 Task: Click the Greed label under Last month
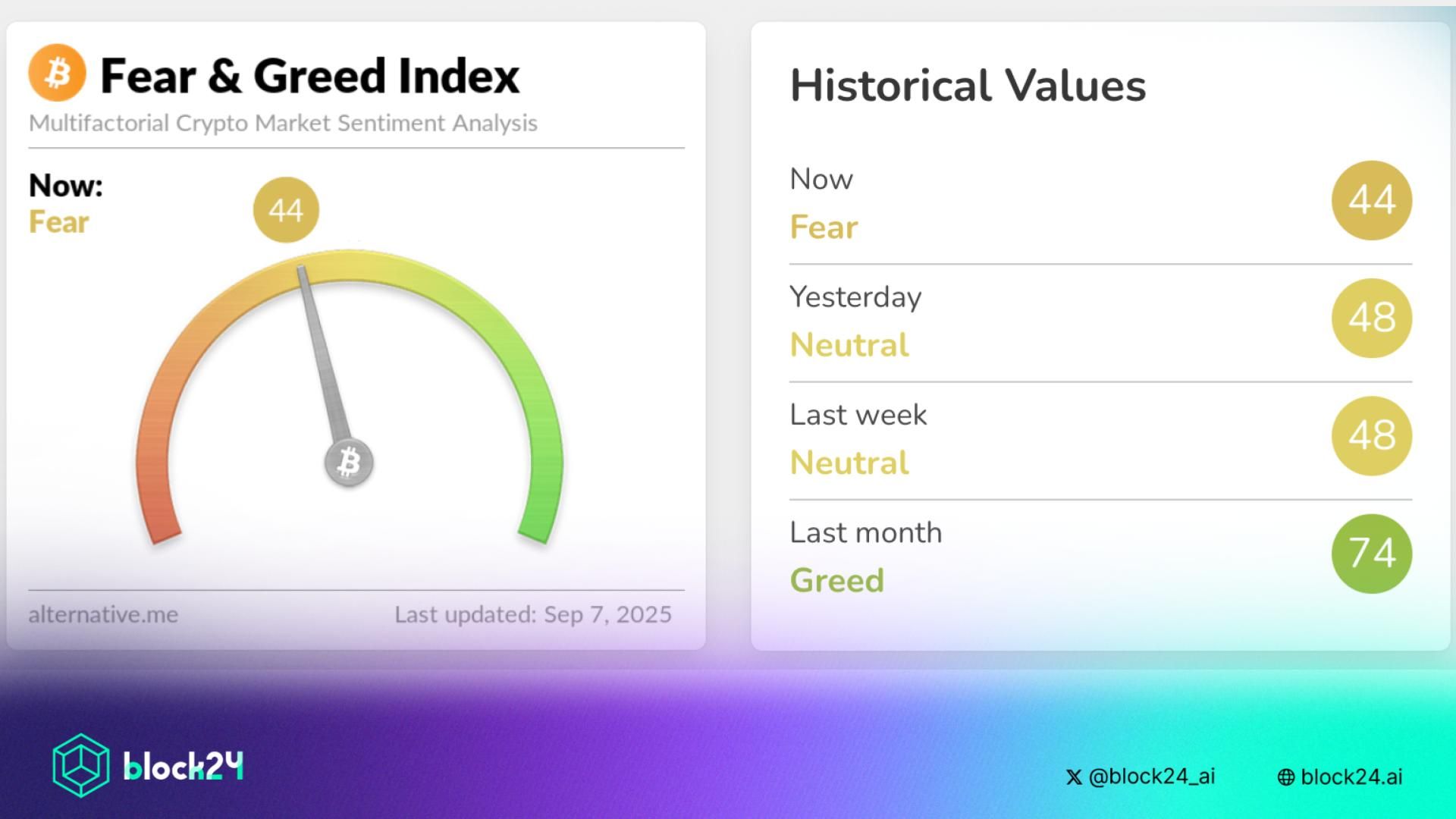[x=837, y=581]
